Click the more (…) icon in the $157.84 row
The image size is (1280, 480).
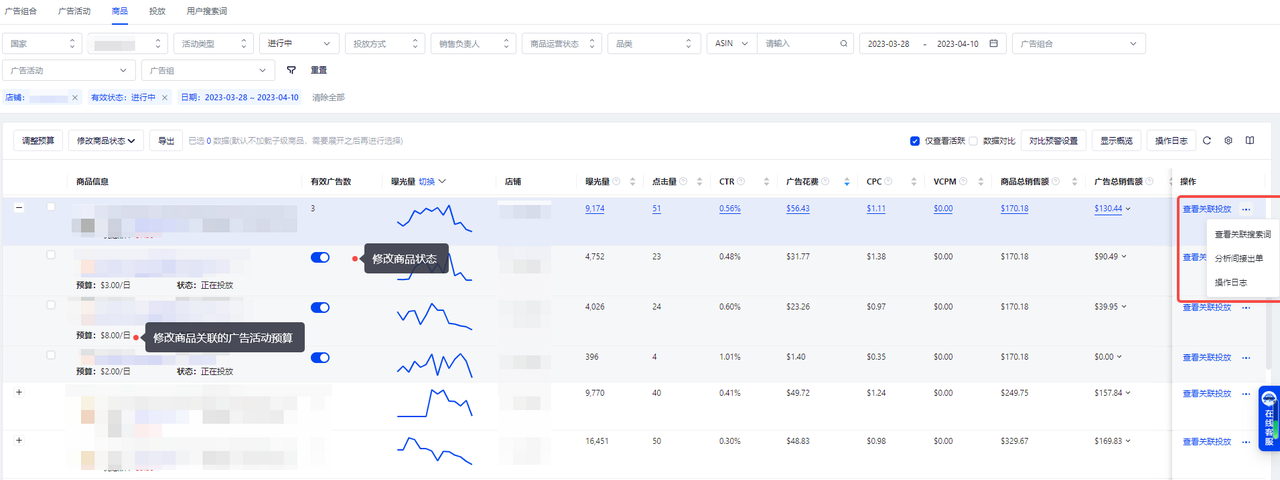coord(1246,393)
